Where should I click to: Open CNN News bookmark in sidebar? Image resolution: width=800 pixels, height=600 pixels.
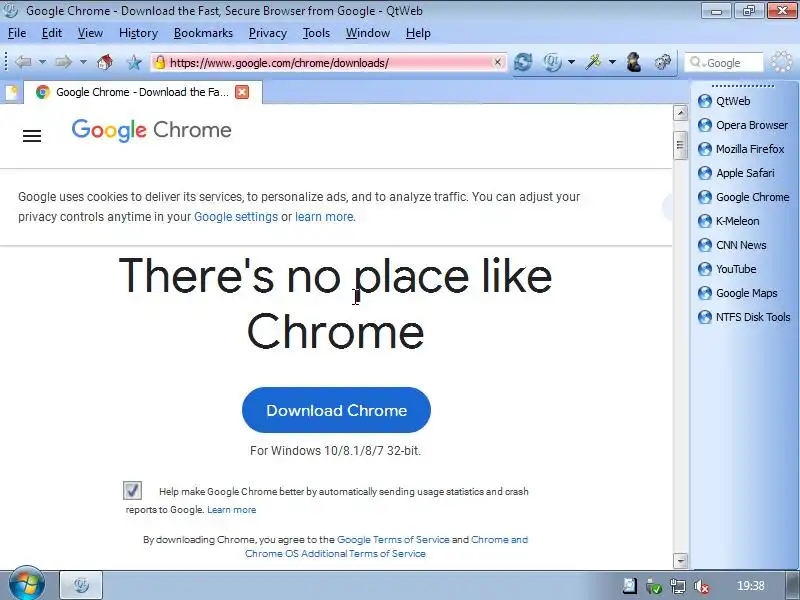coord(732,245)
